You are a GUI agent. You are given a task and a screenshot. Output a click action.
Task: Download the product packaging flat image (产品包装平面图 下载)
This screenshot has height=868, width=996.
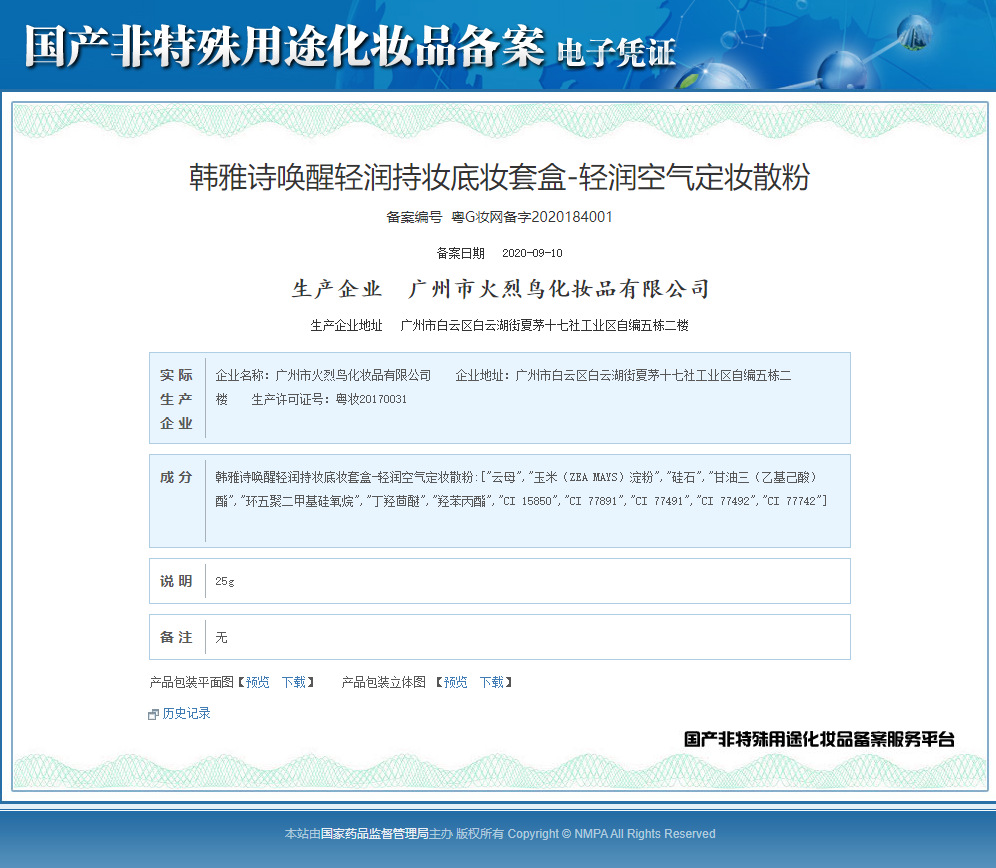click(293, 682)
